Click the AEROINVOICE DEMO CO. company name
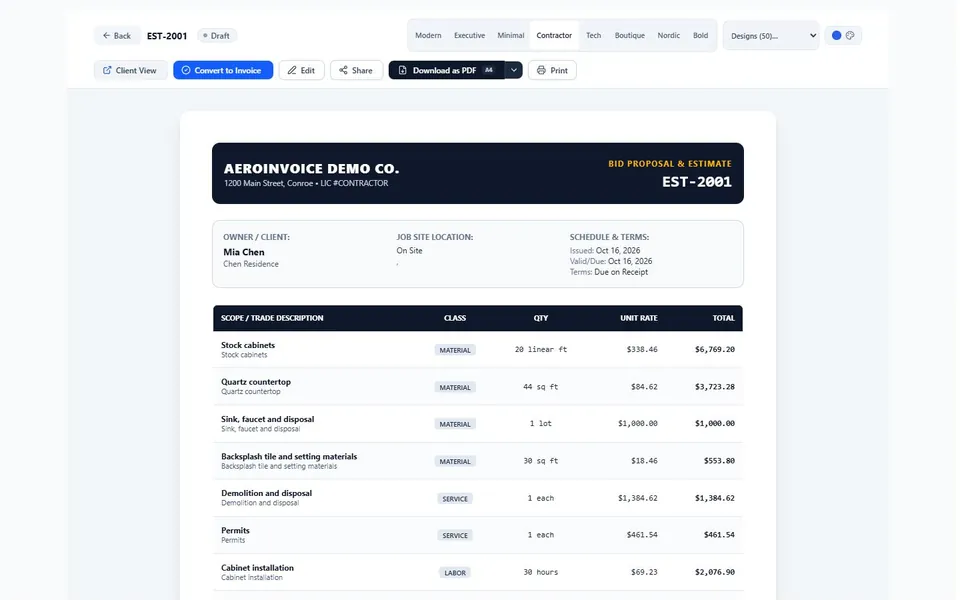Viewport: 960px width, 600px height. 311,168
